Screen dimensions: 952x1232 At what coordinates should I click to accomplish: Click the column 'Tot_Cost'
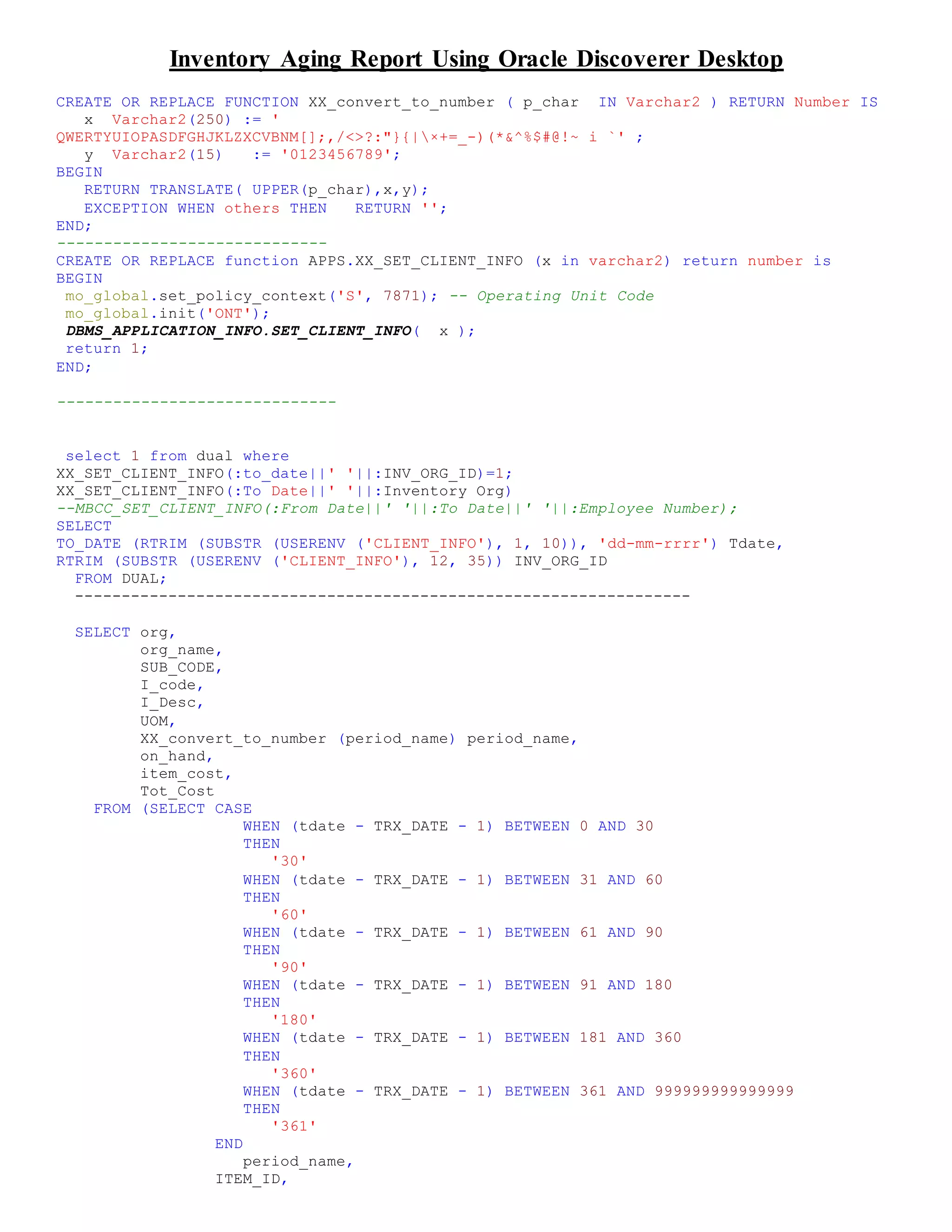177,791
